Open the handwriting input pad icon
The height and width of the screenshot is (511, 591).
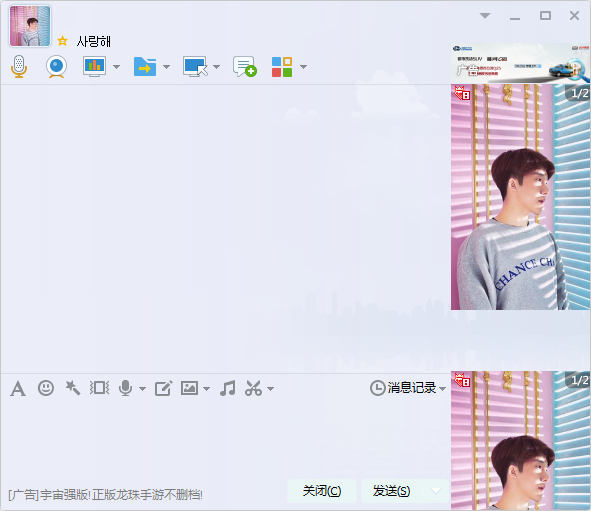[x=164, y=388]
